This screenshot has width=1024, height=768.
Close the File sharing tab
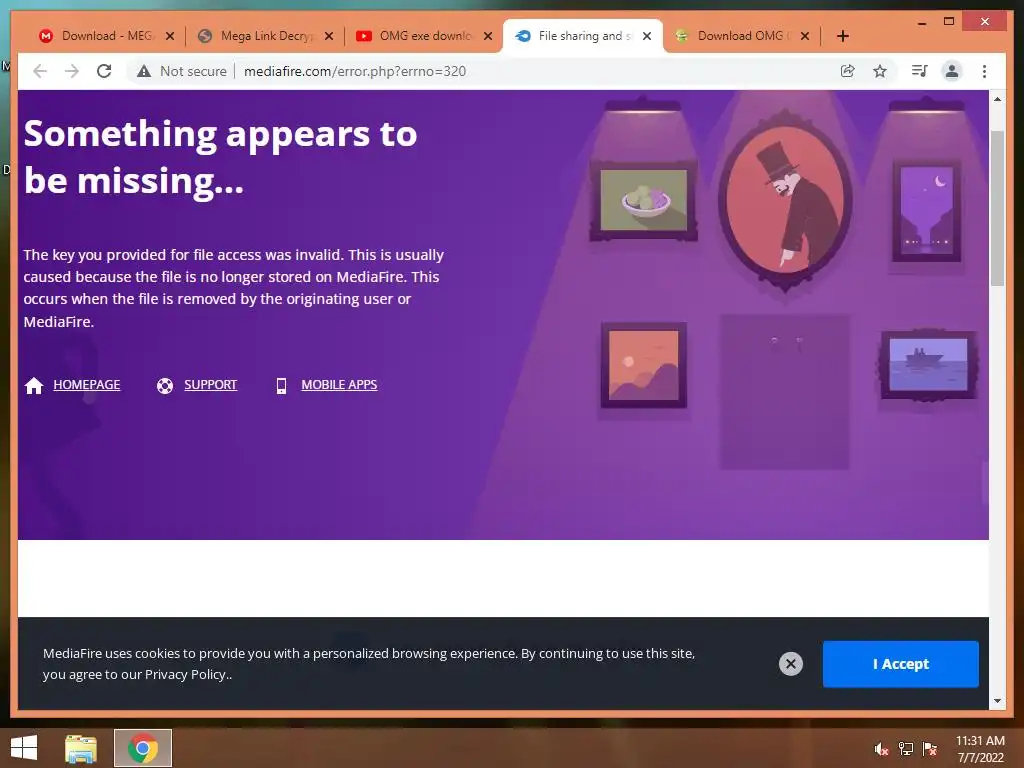pos(647,36)
